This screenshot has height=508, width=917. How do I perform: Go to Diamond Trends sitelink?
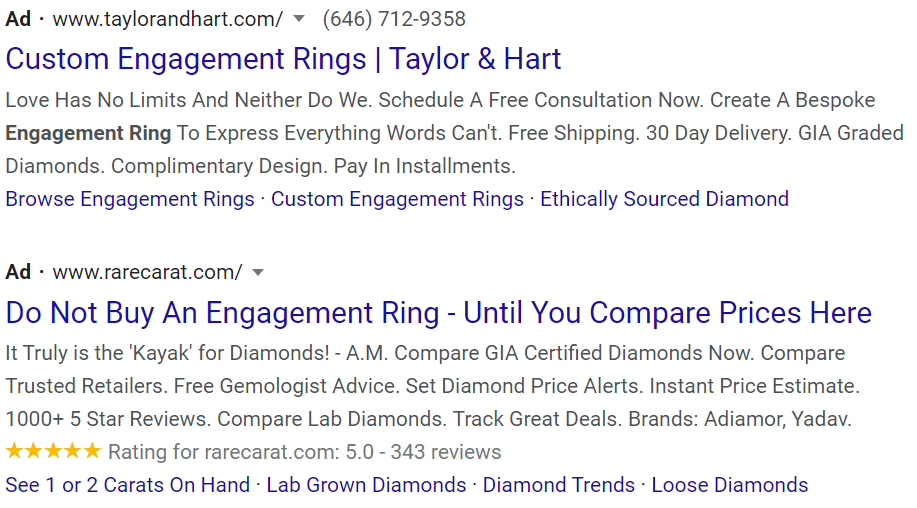click(x=558, y=485)
